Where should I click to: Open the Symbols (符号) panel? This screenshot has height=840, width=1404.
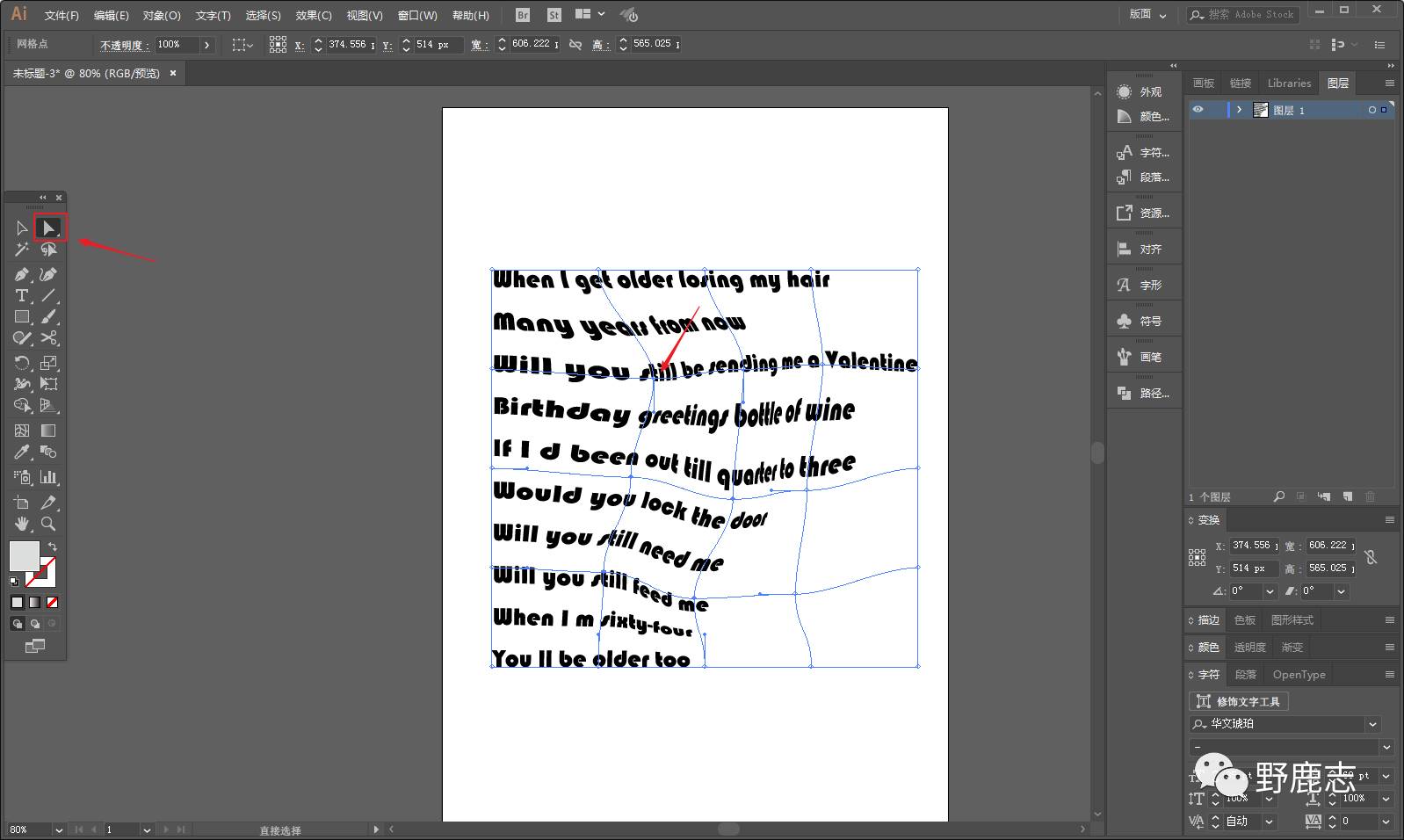tap(1143, 322)
